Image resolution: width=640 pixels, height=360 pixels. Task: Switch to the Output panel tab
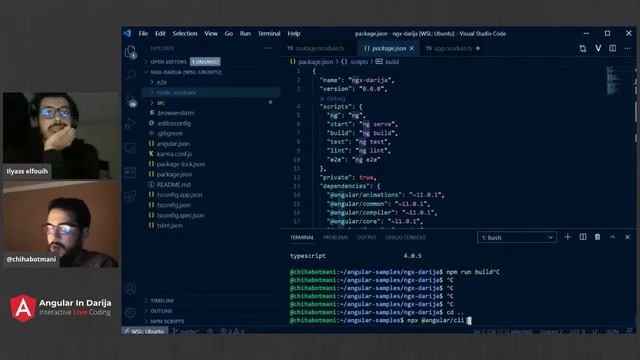click(x=367, y=238)
